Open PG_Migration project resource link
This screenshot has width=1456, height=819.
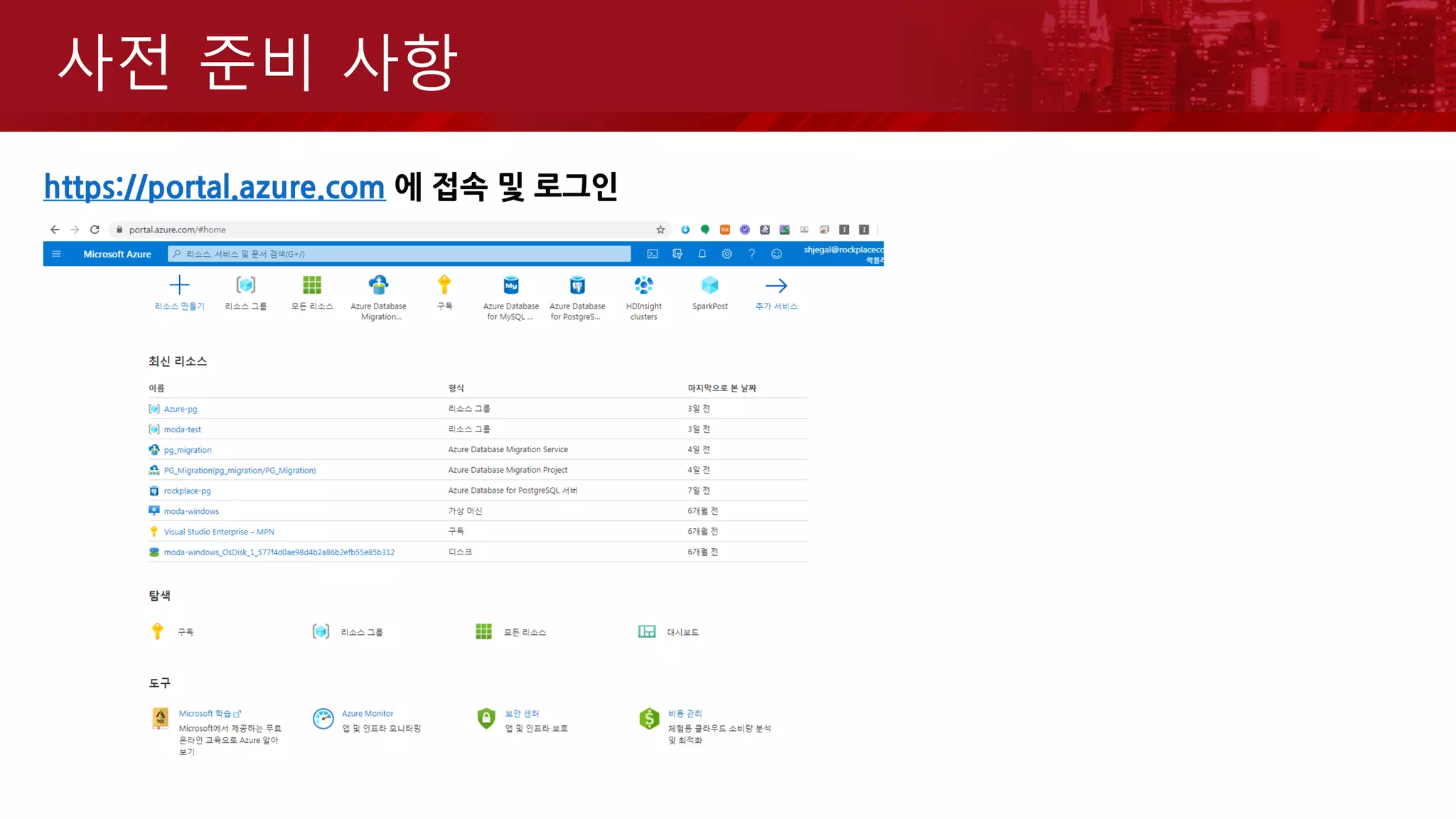point(240,471)
